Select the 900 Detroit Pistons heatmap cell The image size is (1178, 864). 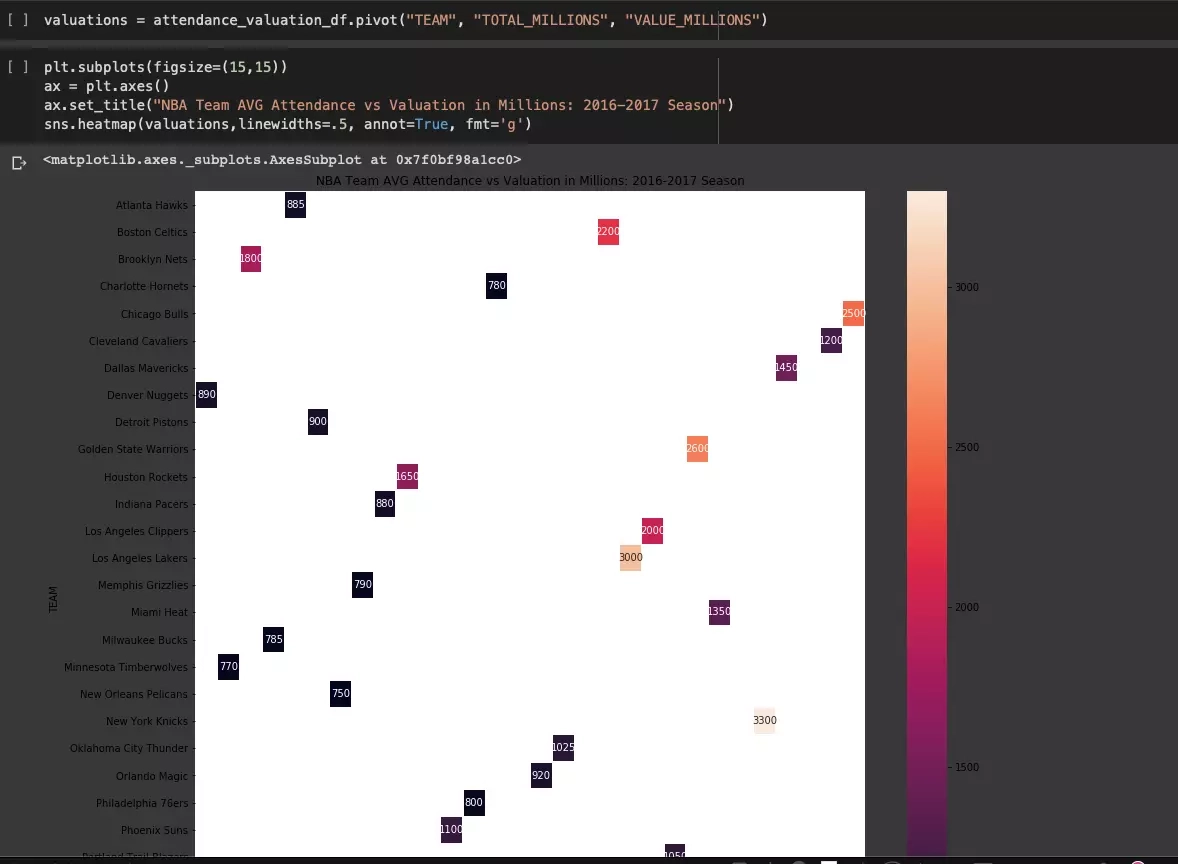tap(318, 421)
